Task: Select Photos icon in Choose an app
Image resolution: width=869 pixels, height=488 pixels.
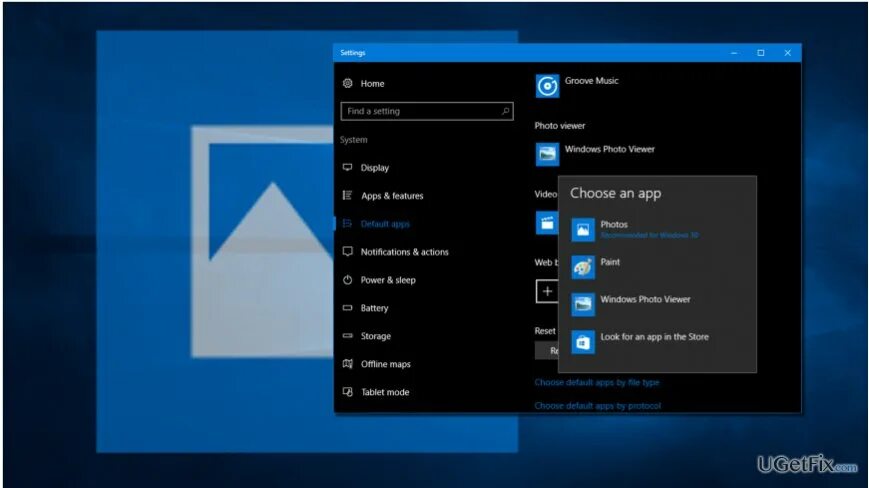Action: click(583, 230)
